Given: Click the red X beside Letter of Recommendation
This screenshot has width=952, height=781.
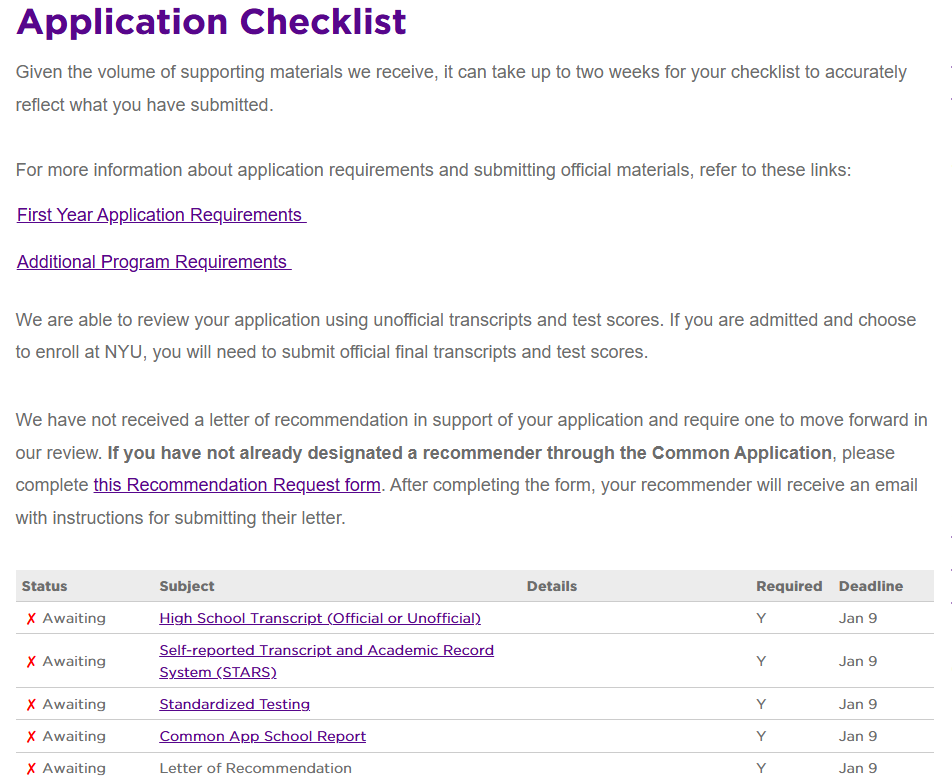Looking at the screenshot, I should point(31,769).
